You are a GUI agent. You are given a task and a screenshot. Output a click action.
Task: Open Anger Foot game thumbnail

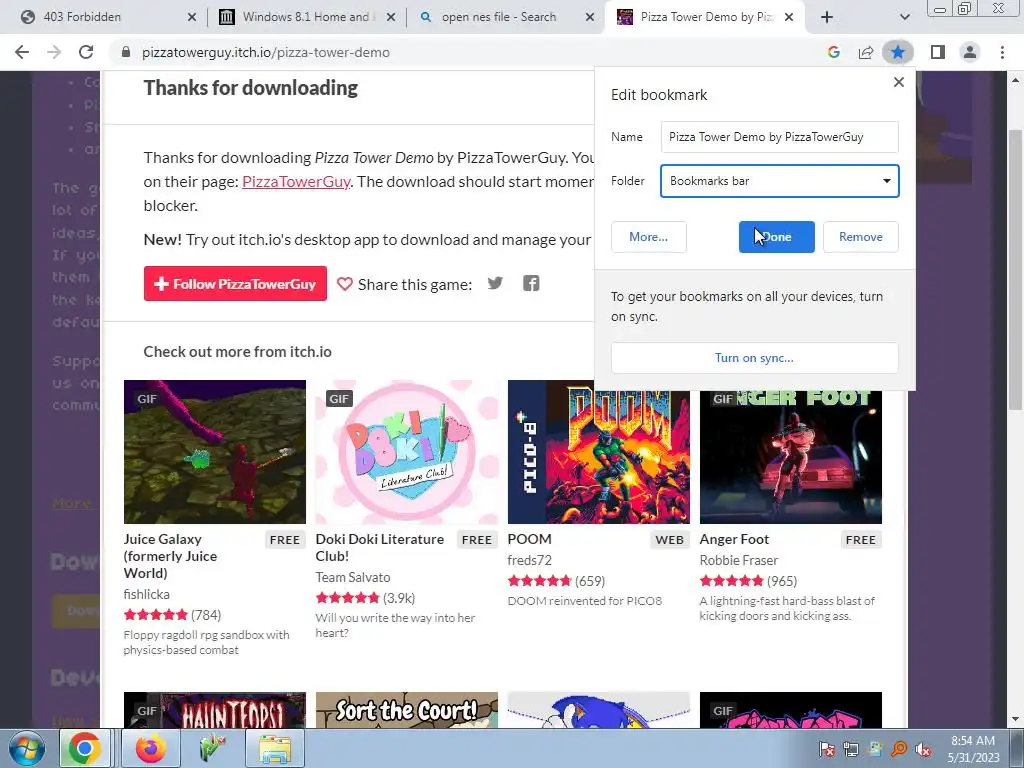click(x=791, y=457)
